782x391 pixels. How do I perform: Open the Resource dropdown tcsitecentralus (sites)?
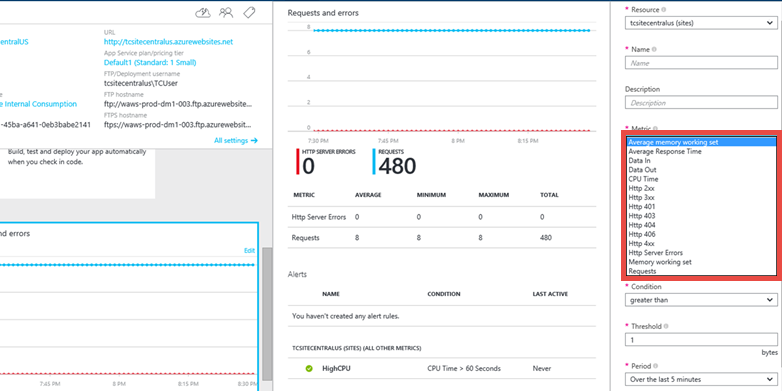[701, 23]
